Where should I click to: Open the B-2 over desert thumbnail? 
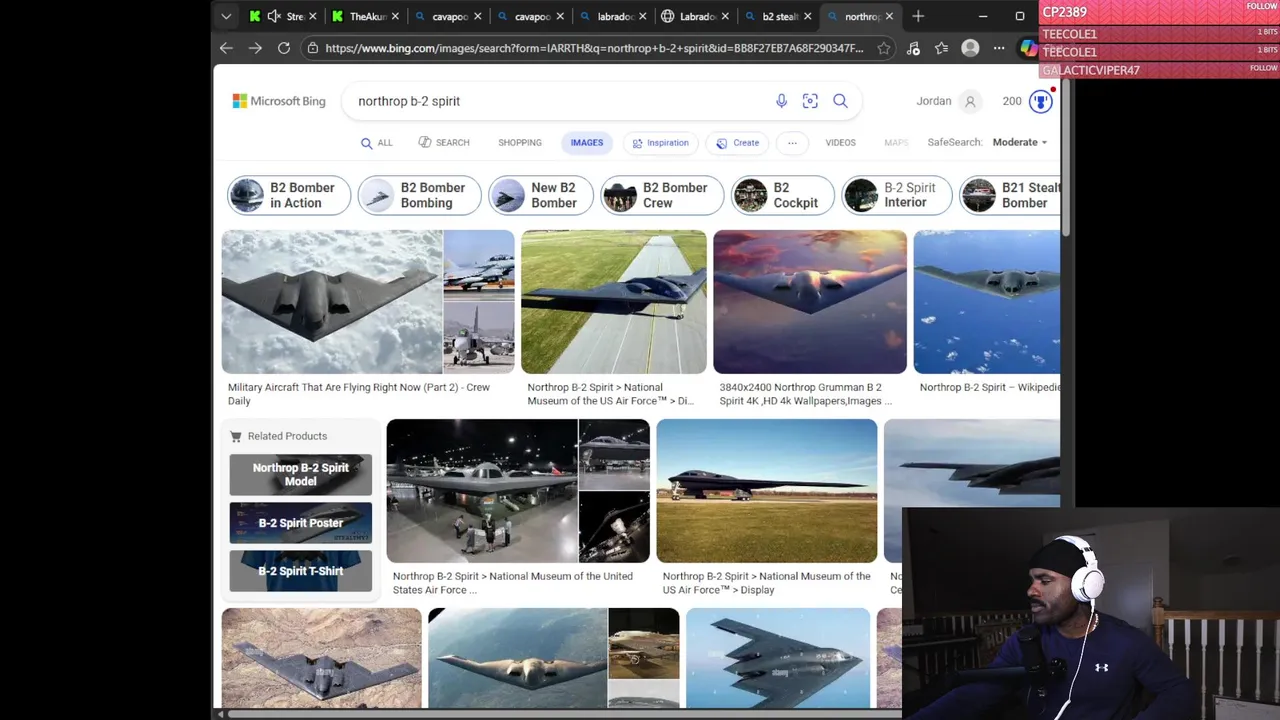pos(322,658)
